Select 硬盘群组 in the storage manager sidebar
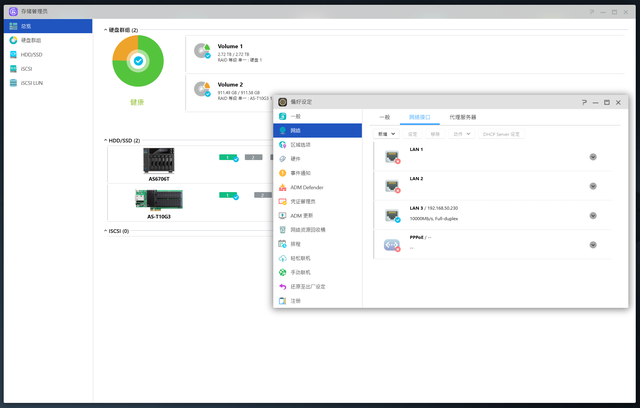640x408 pixels. click(32, 40)
